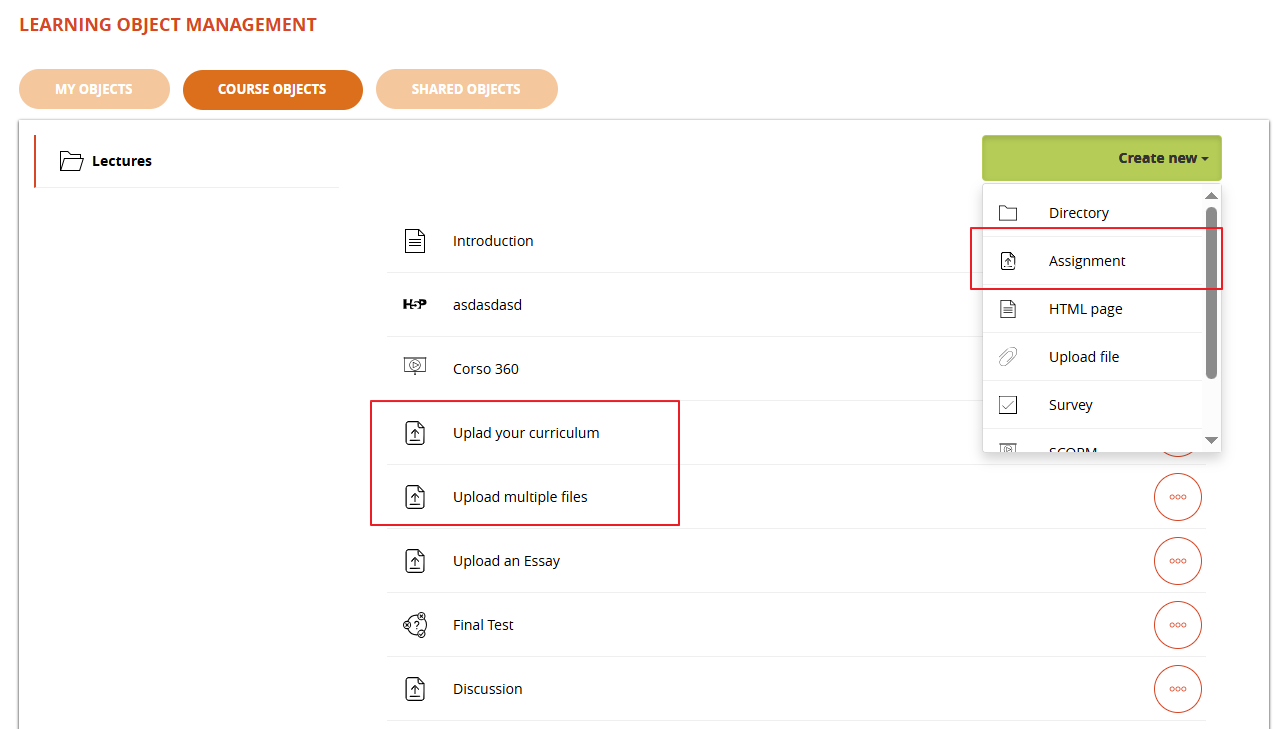This screenshot has height=729, width=1275.
Task: Click the paperclip icon for Upload file
Action: click(1008, 357)
